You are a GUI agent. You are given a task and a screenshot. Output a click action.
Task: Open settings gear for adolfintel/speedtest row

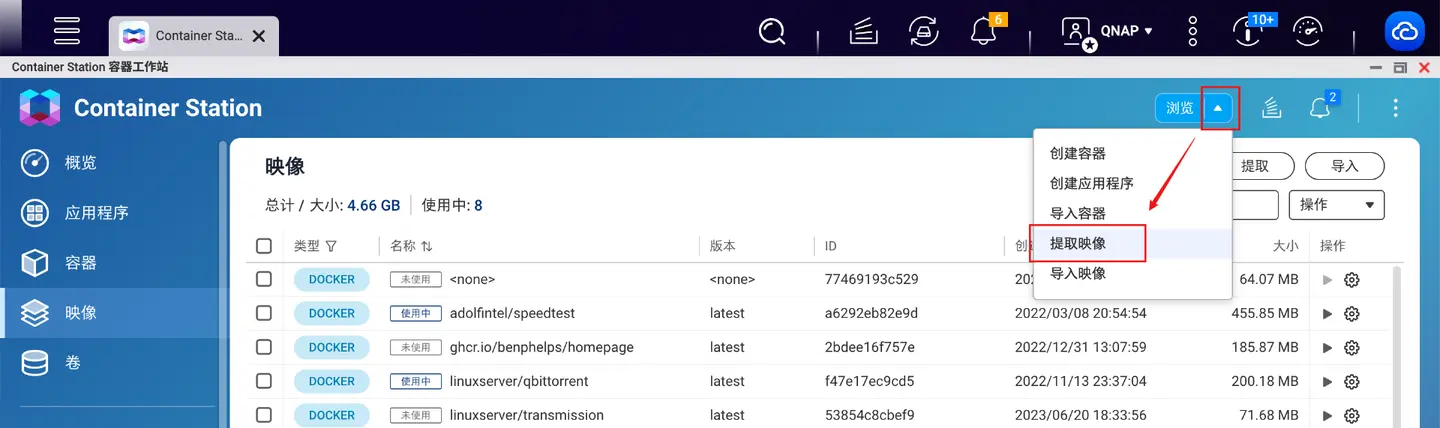(1352, 314)
